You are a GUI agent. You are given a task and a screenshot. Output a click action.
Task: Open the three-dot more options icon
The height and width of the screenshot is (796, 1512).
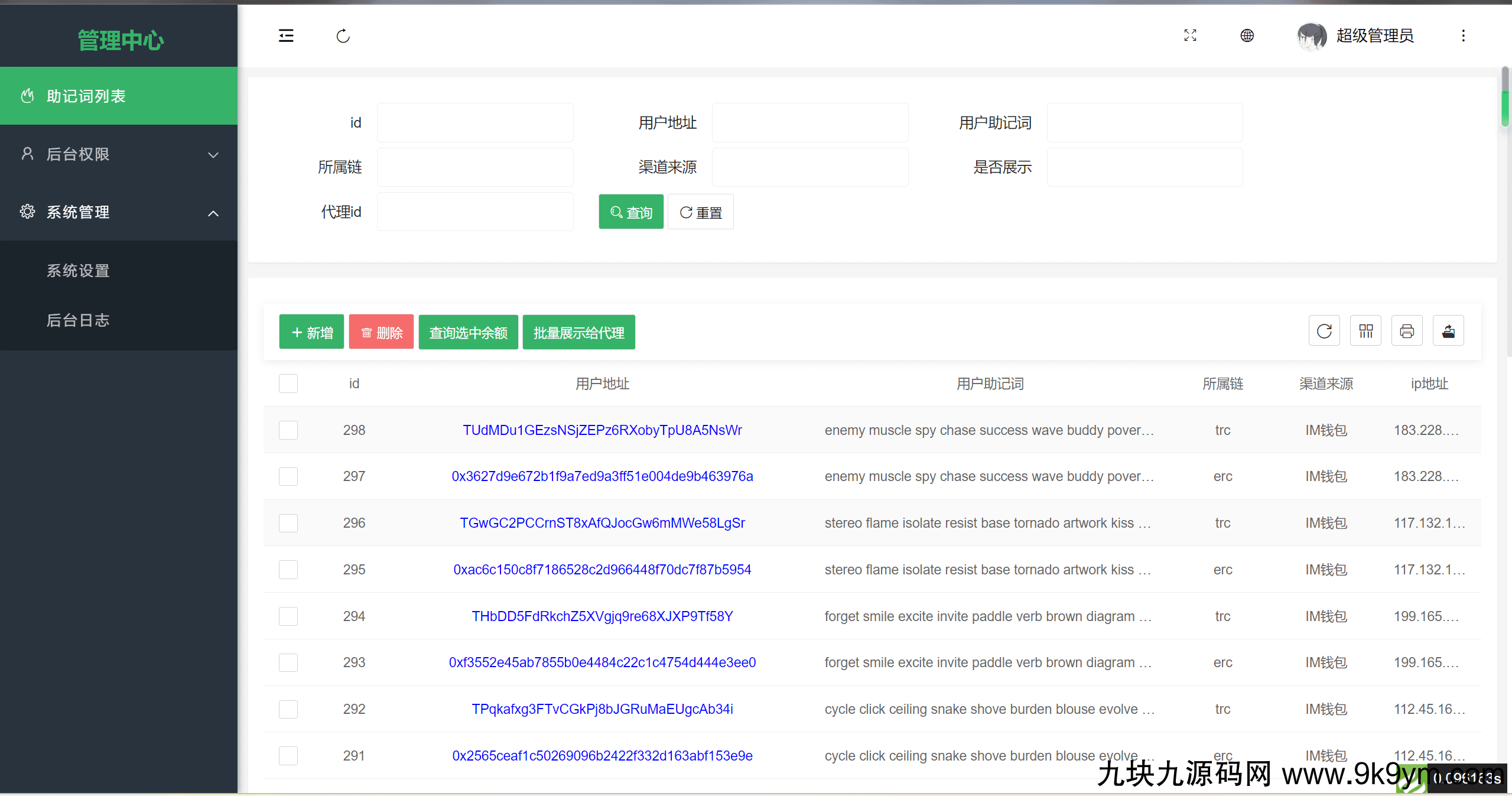1463,35
